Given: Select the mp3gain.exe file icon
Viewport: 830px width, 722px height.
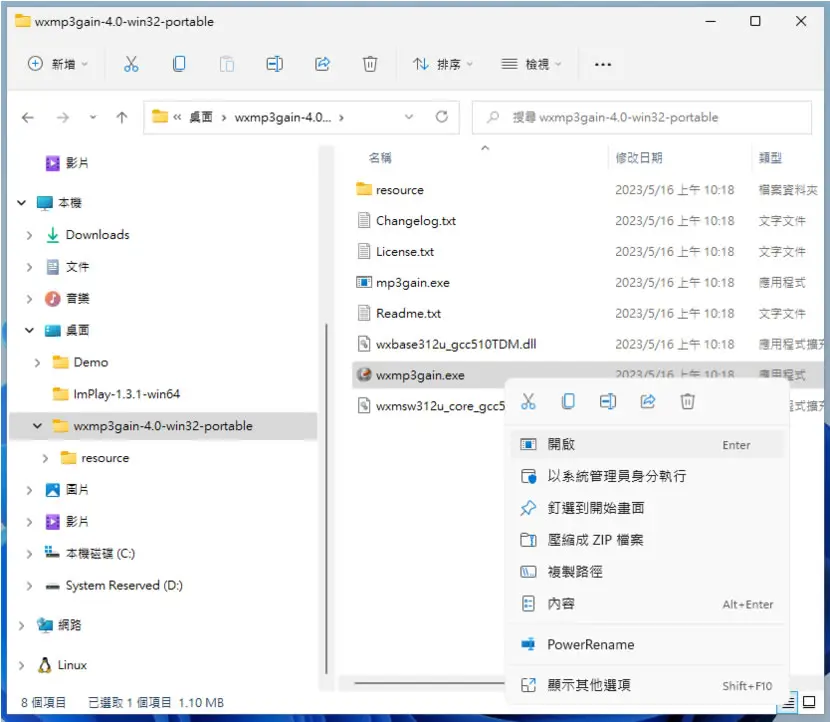Looking at the screenshot, I should tap(364, 282).
